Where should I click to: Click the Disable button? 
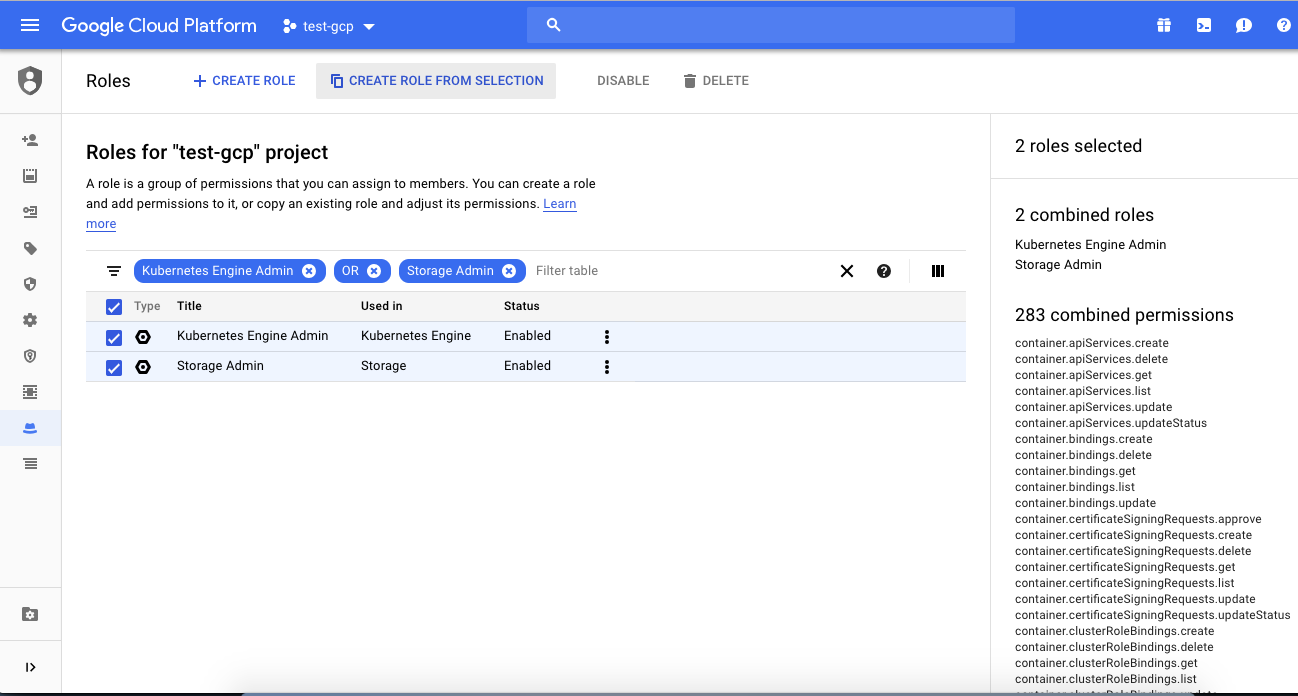[x=623, y=81]
